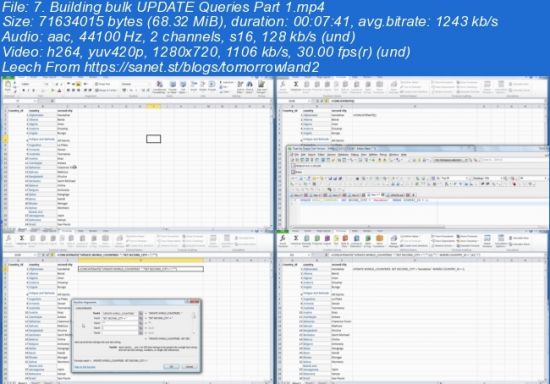The height and width of the screenshot is (384, 550).
Task: Open Database menu in the Toad window
Action: (343, 154)
